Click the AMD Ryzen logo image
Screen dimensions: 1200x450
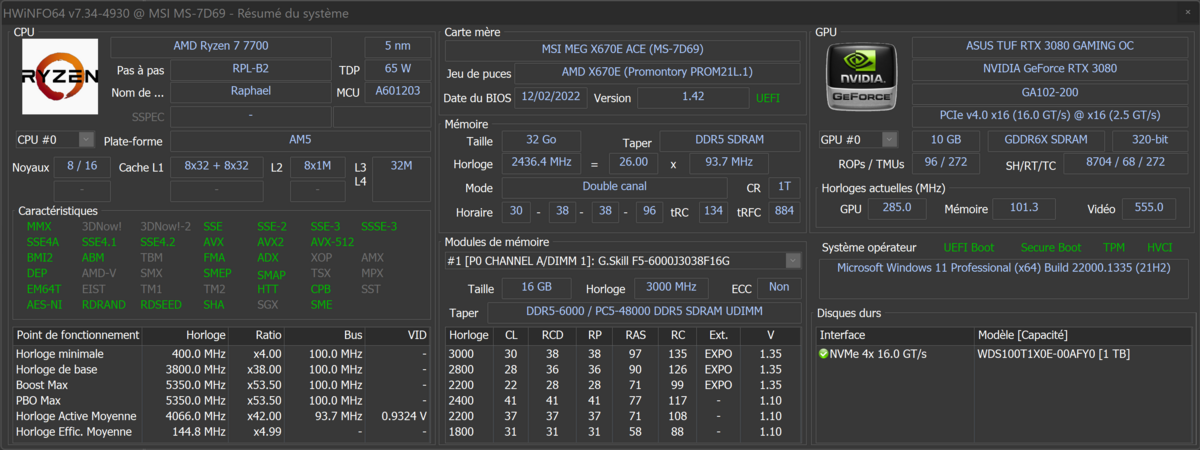60,76
